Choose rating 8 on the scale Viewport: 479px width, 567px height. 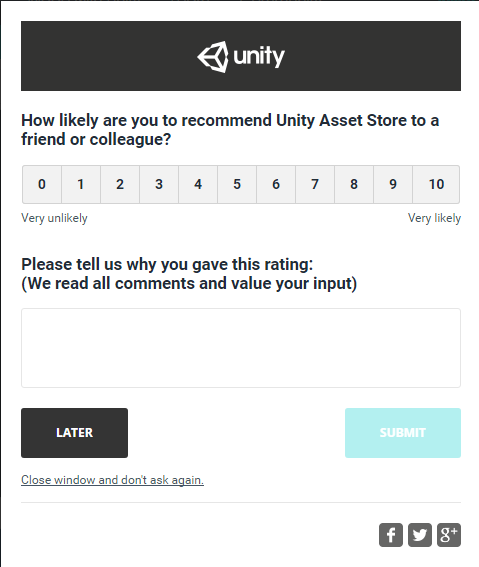tap(354, 184)
